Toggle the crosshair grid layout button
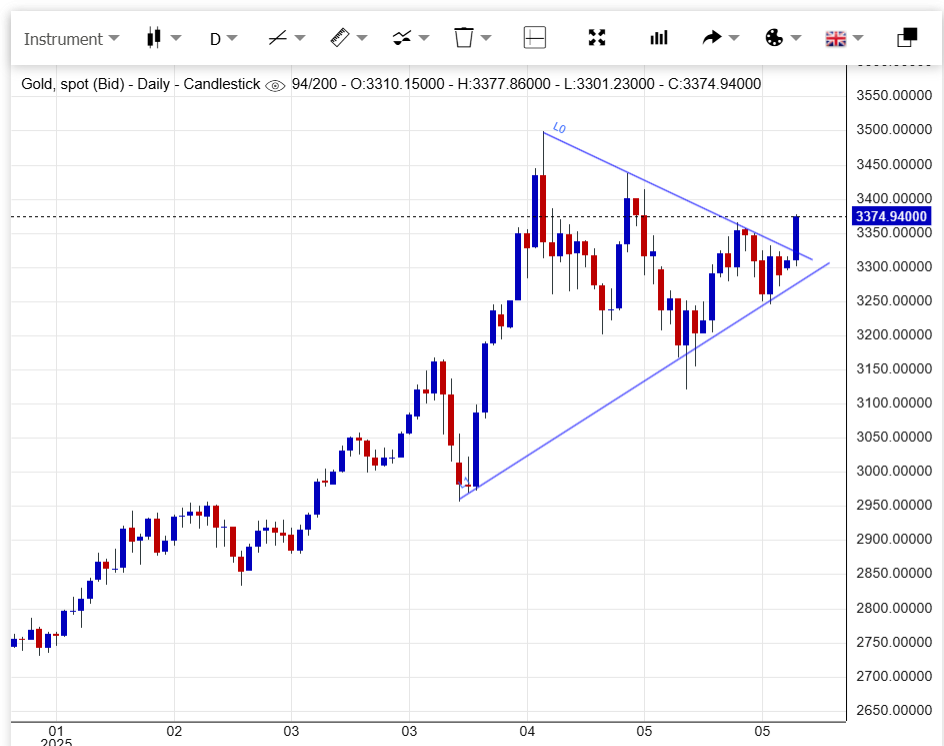The width and height of the screenshot is (944, 746). tap(535, 38)
